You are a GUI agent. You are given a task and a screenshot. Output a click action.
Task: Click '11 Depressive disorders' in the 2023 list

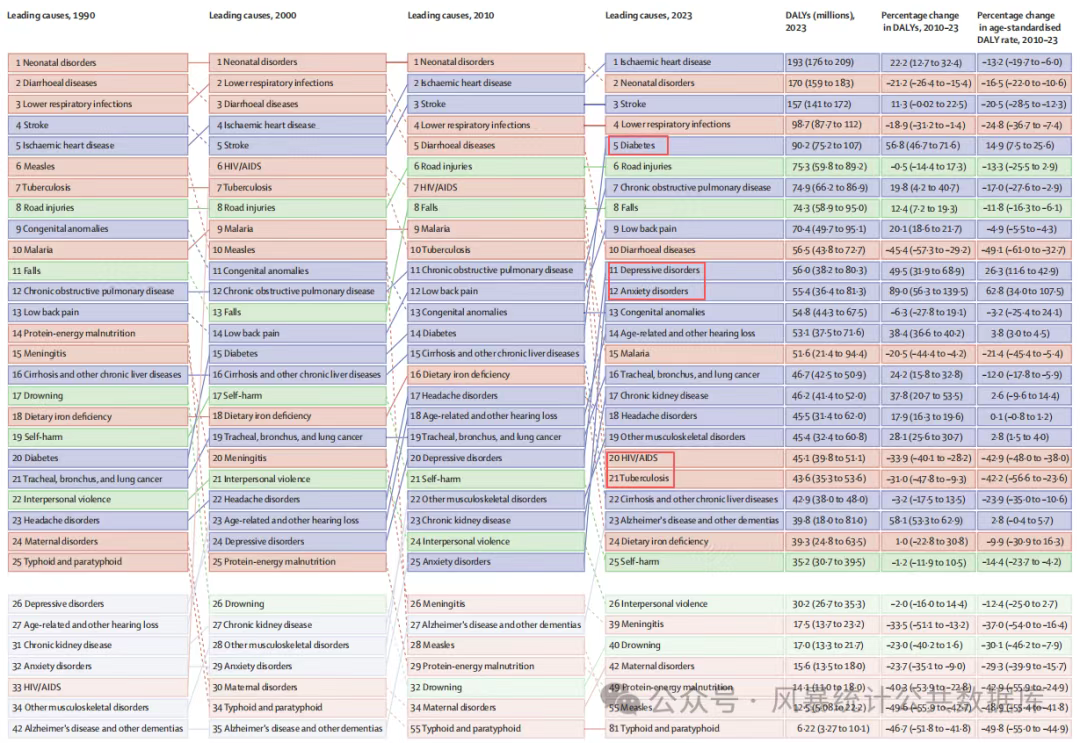click(655, 271)
